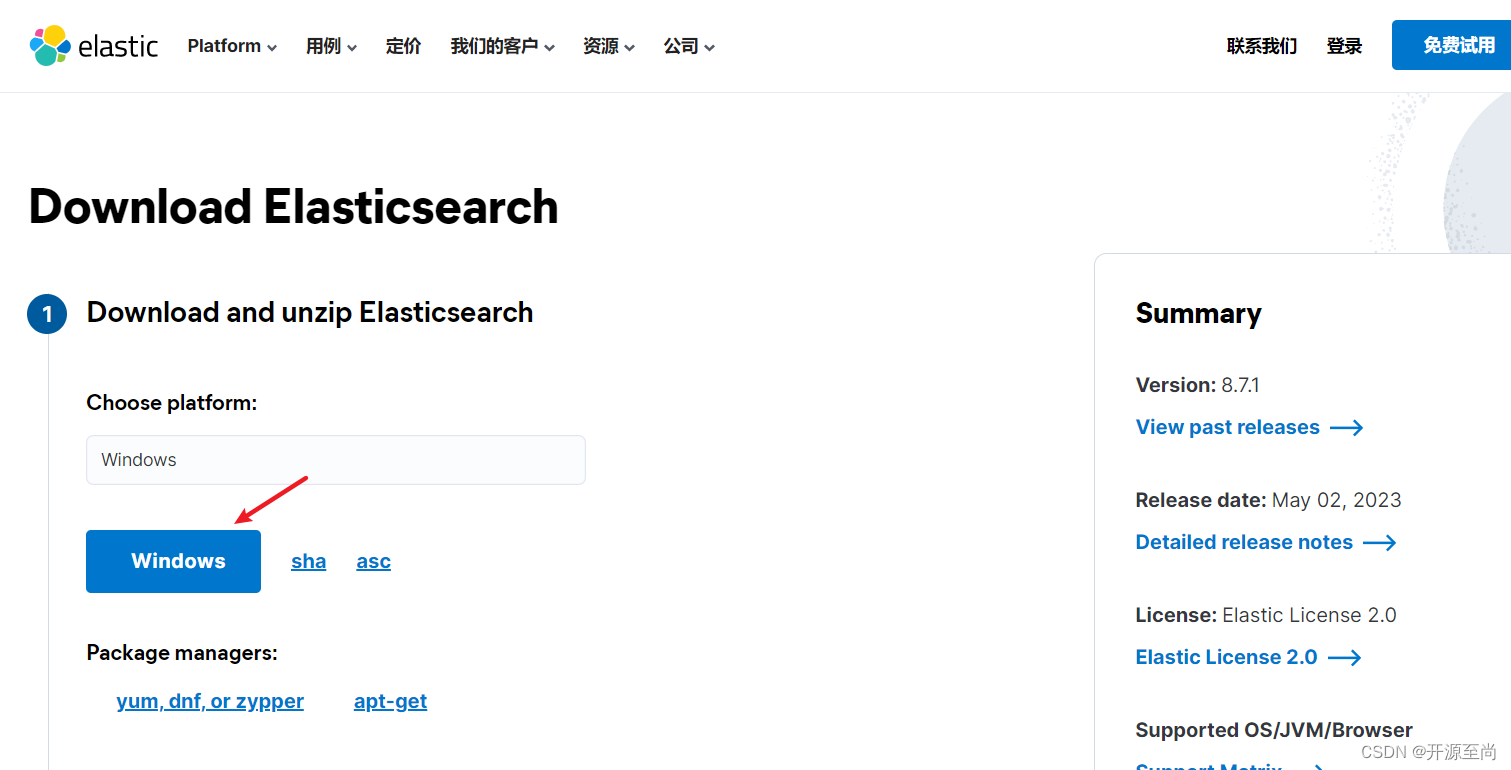Open the Elastic License 2.0 link
Screen dimensions: 1511x770
pos(1226,657)
